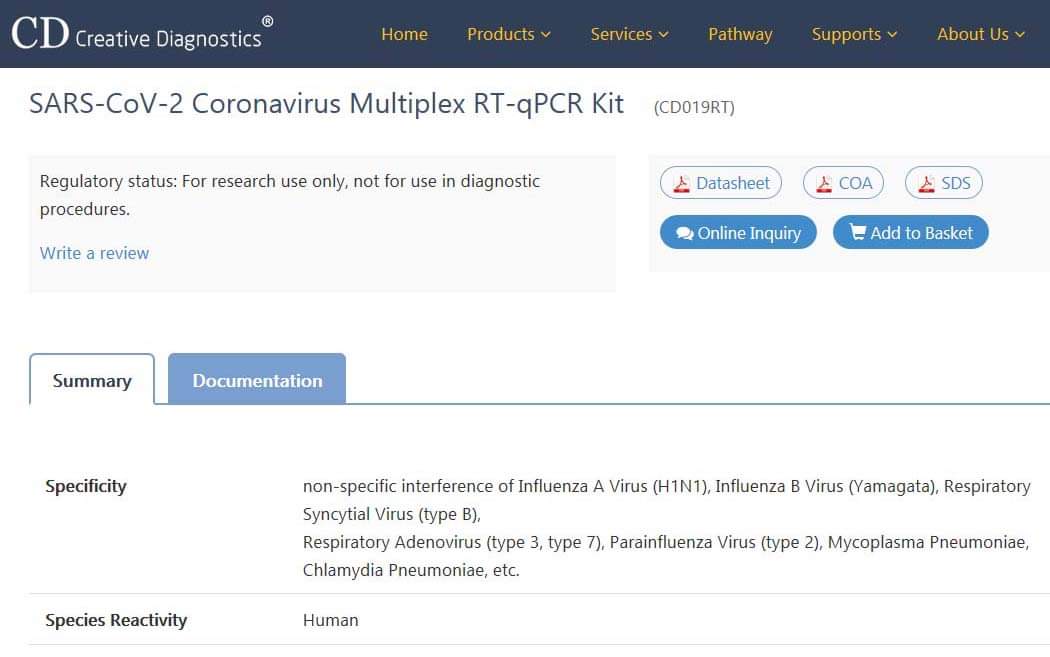Switch to the Documentation tab
1050x657 pixels.
click(257, 380)
